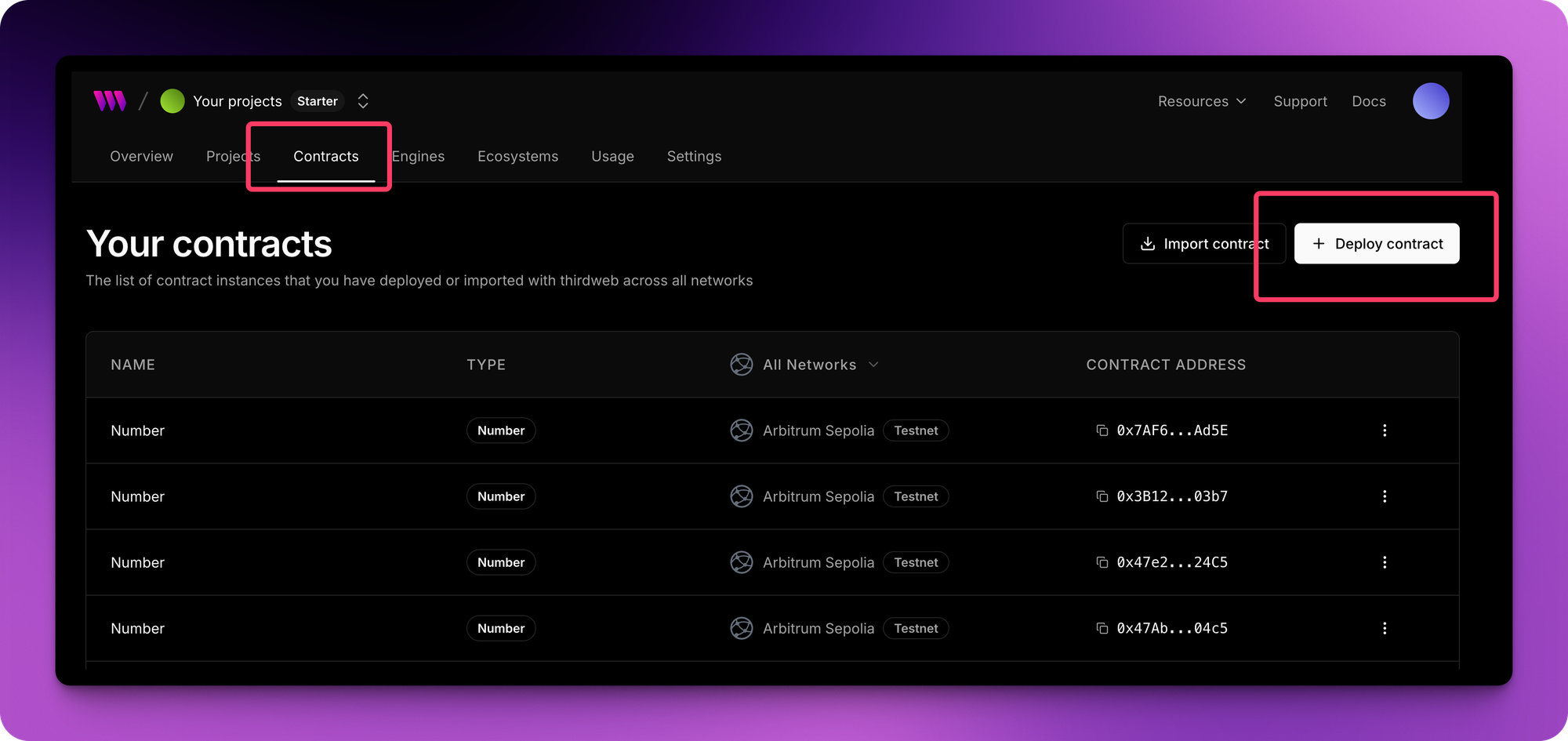
Task: Click the green project avatar next to Your projects
Action: pos(172,100)
